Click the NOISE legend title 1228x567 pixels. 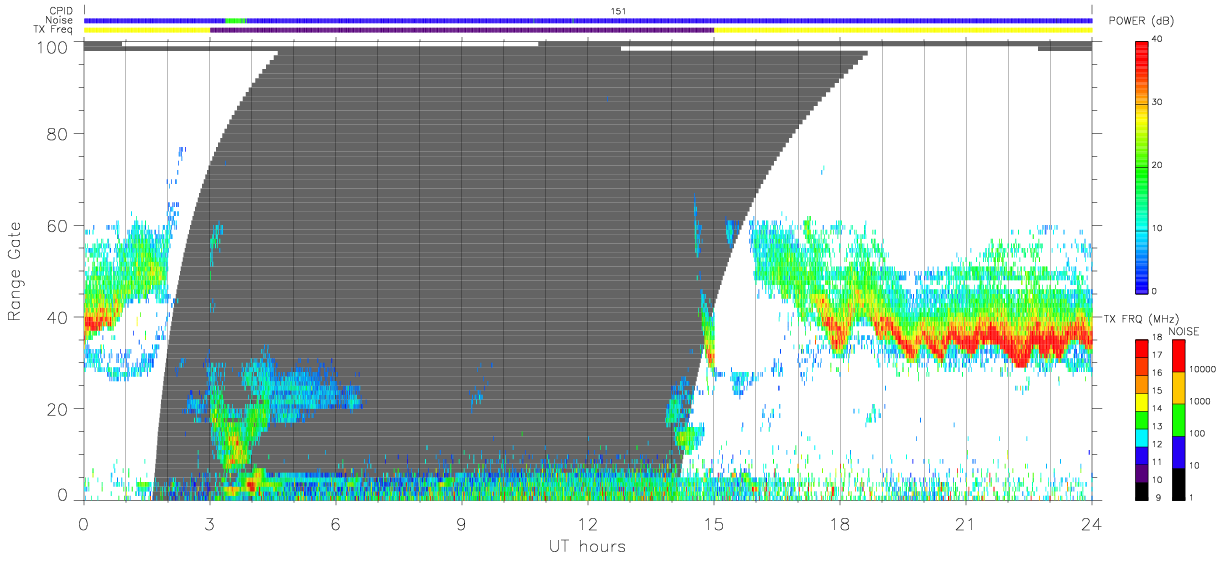click(x=1184, y=330)
